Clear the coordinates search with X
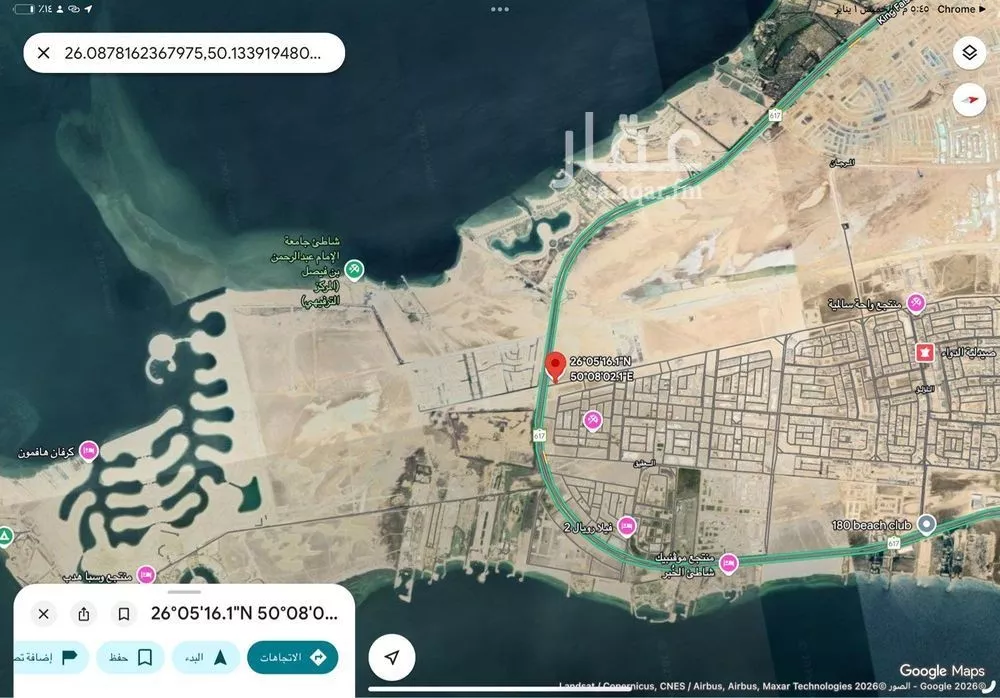This screenshot has width=1000, height=698. (43, 53)
